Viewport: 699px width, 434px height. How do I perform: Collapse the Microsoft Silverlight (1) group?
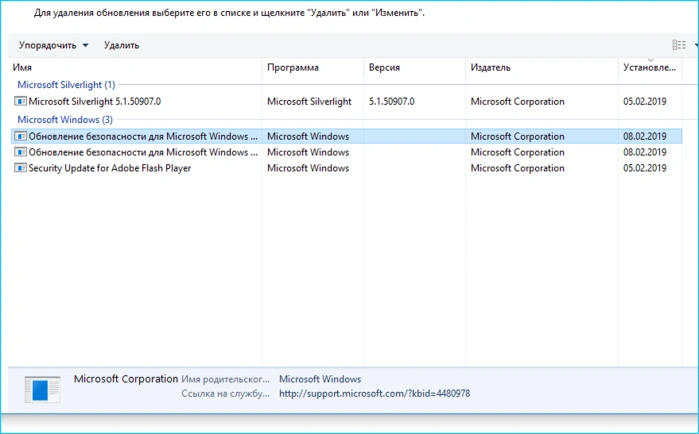click(66, 85)
